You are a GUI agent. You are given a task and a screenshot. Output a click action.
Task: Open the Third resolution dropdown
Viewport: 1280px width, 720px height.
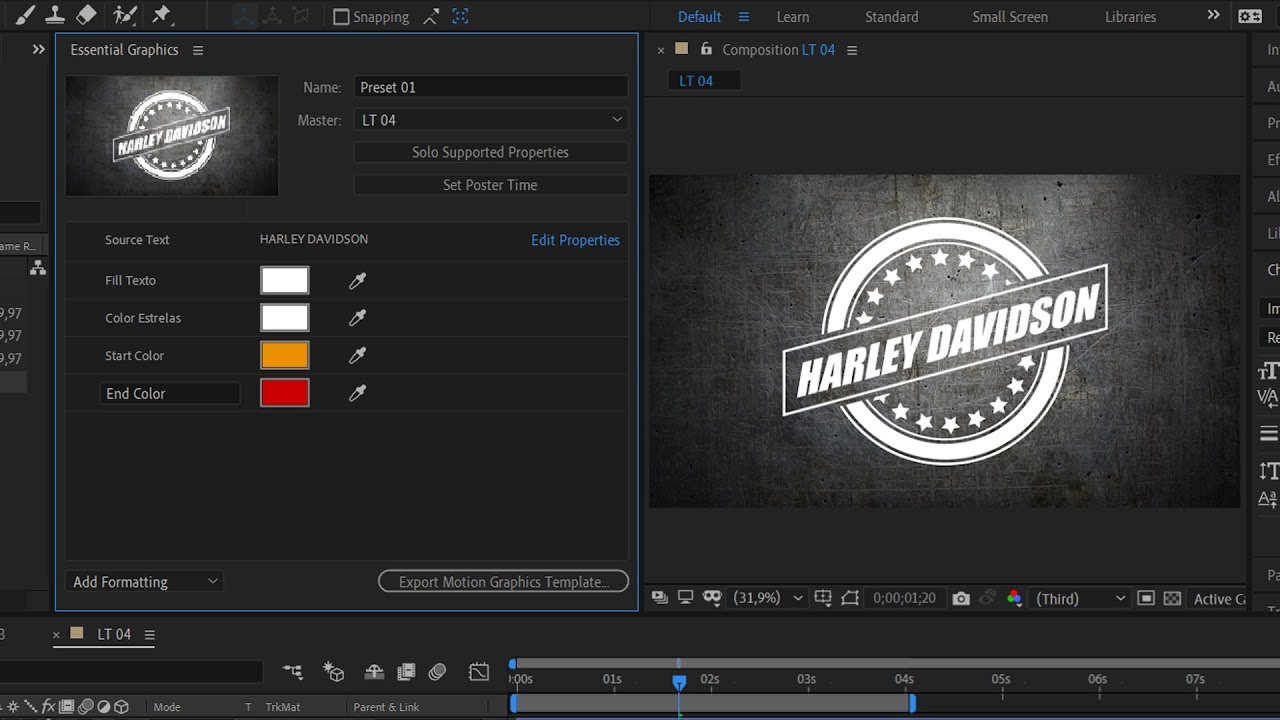point(1080,598)
